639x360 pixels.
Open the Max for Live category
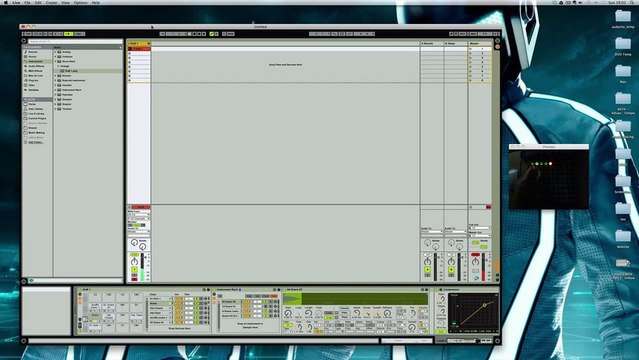[35, 75]
